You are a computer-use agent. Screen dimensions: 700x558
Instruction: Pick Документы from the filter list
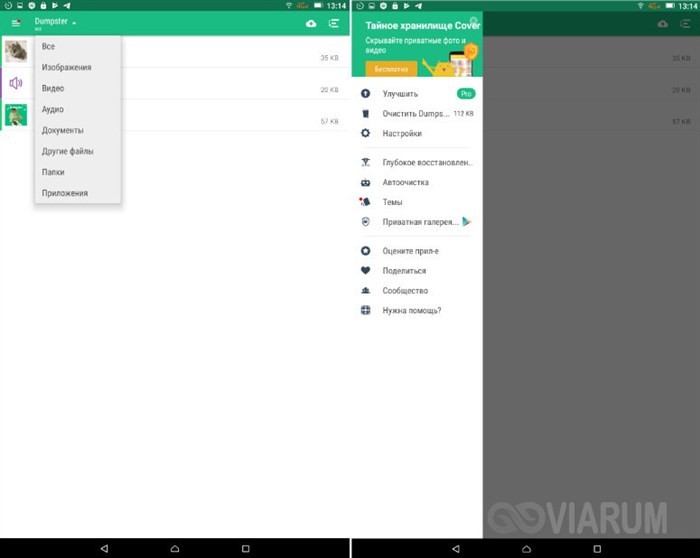click(x=62, y=130)
